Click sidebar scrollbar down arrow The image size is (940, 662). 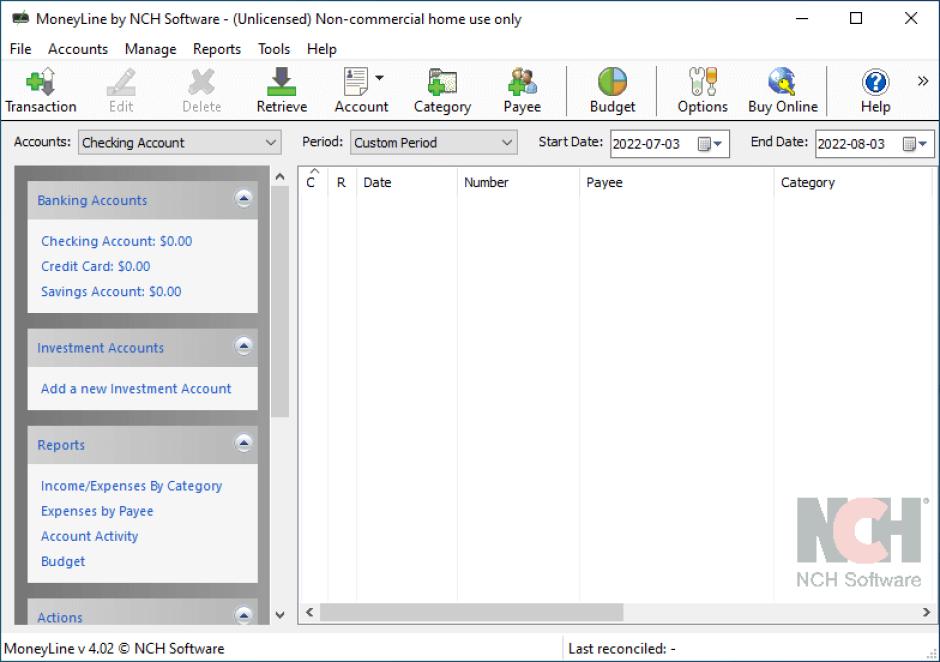(280, 615)
